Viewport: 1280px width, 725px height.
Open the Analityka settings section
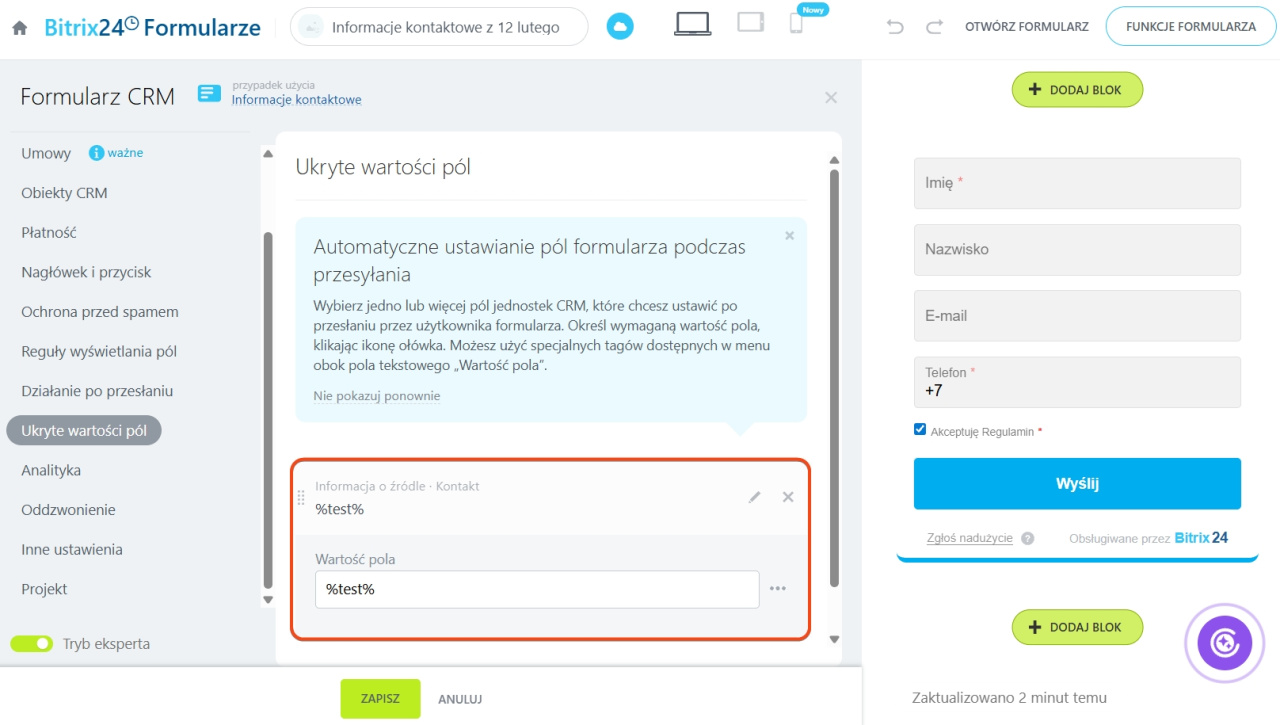[x=51, y=470]
